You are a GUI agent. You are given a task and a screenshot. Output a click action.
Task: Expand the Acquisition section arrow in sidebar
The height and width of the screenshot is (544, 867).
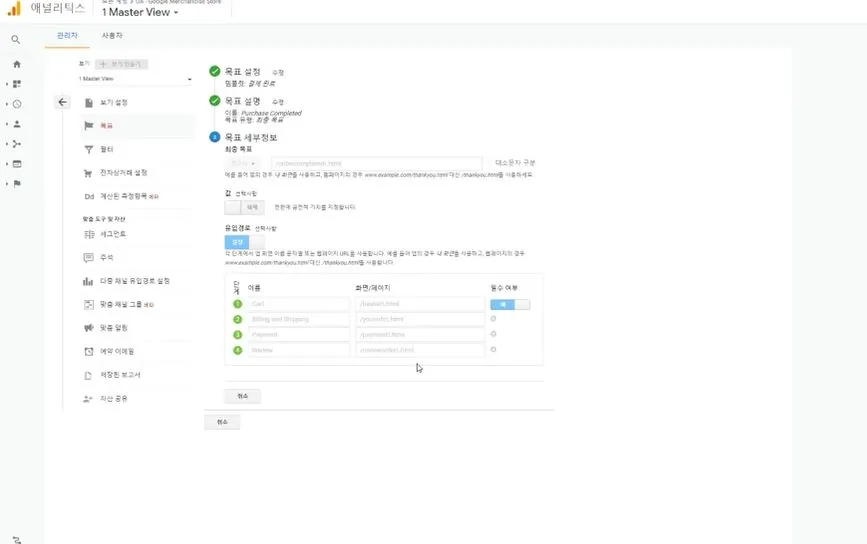coord(7,144)
